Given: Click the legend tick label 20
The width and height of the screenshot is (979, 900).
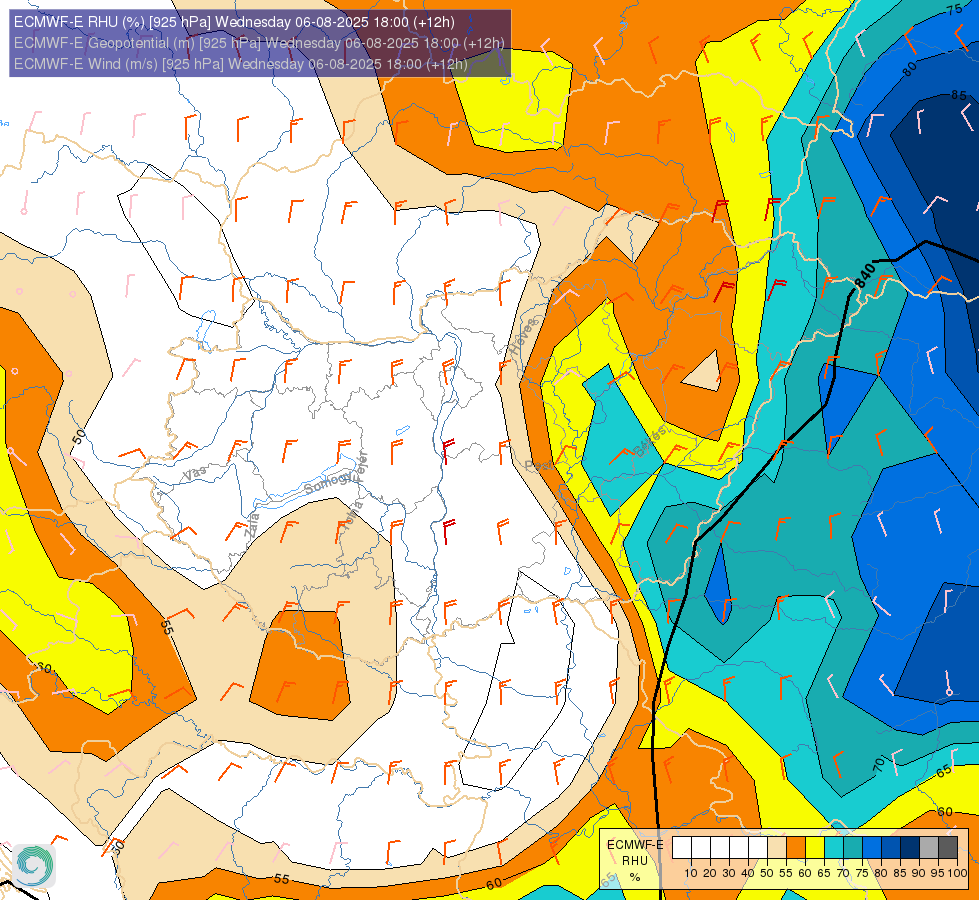Looking at the screenshot, I should (x=710, y=873).
